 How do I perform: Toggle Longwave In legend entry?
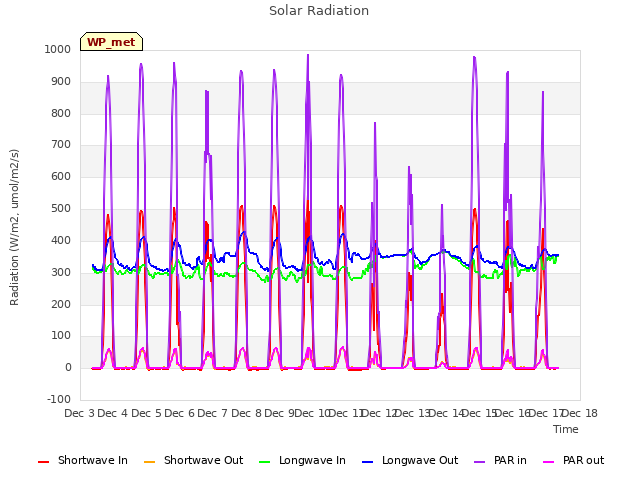302,460
